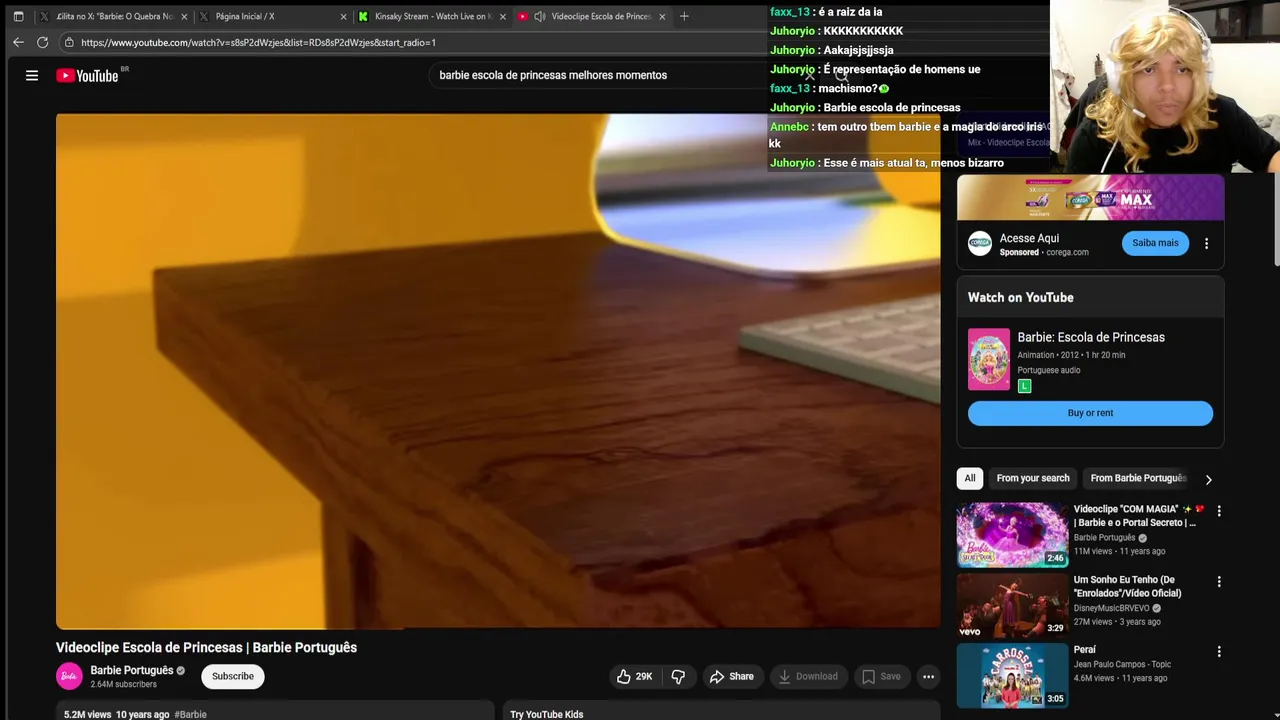
Task: Click 'Peraí' video title
Action: point(1085,650)
